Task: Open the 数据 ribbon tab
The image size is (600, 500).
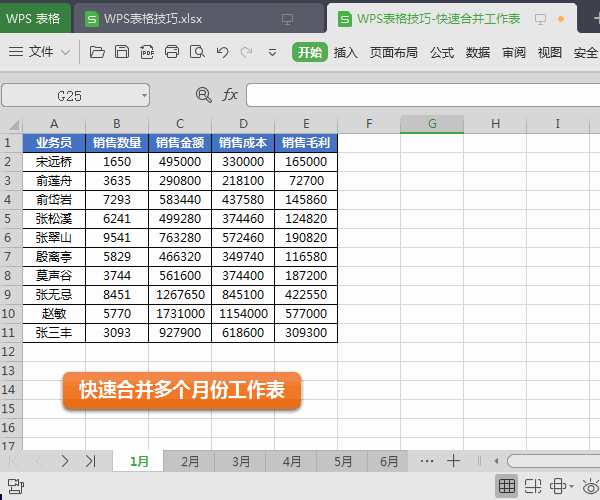Action: click(478, 52)
